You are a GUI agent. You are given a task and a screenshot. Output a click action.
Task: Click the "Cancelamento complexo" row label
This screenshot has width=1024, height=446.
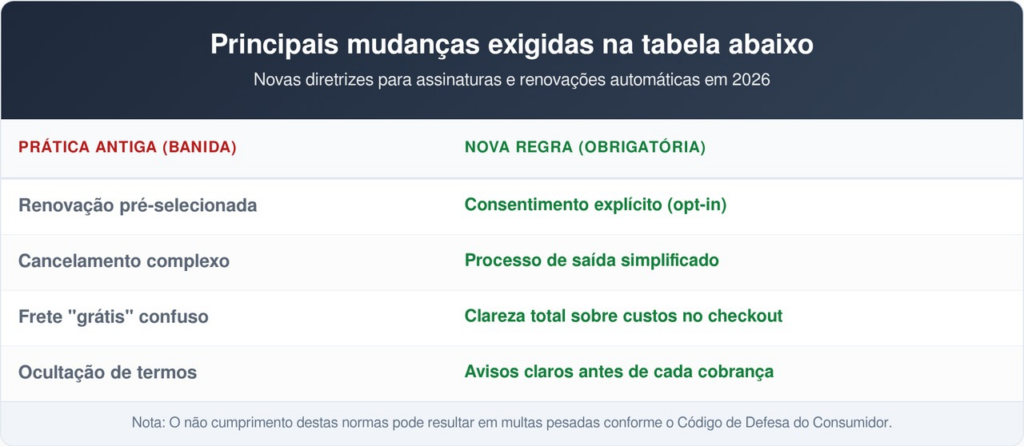(x=124, y=261)
